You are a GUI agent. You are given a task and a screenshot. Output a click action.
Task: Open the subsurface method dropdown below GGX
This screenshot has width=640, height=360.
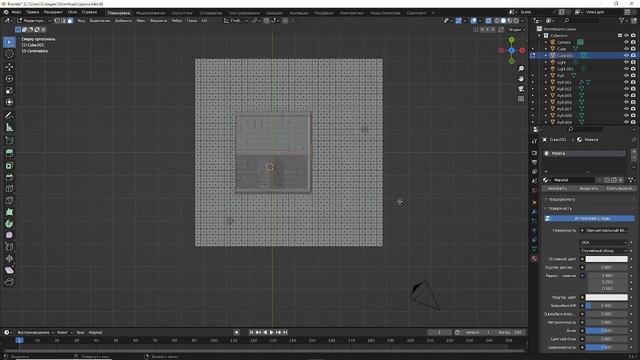coord(603,251)
